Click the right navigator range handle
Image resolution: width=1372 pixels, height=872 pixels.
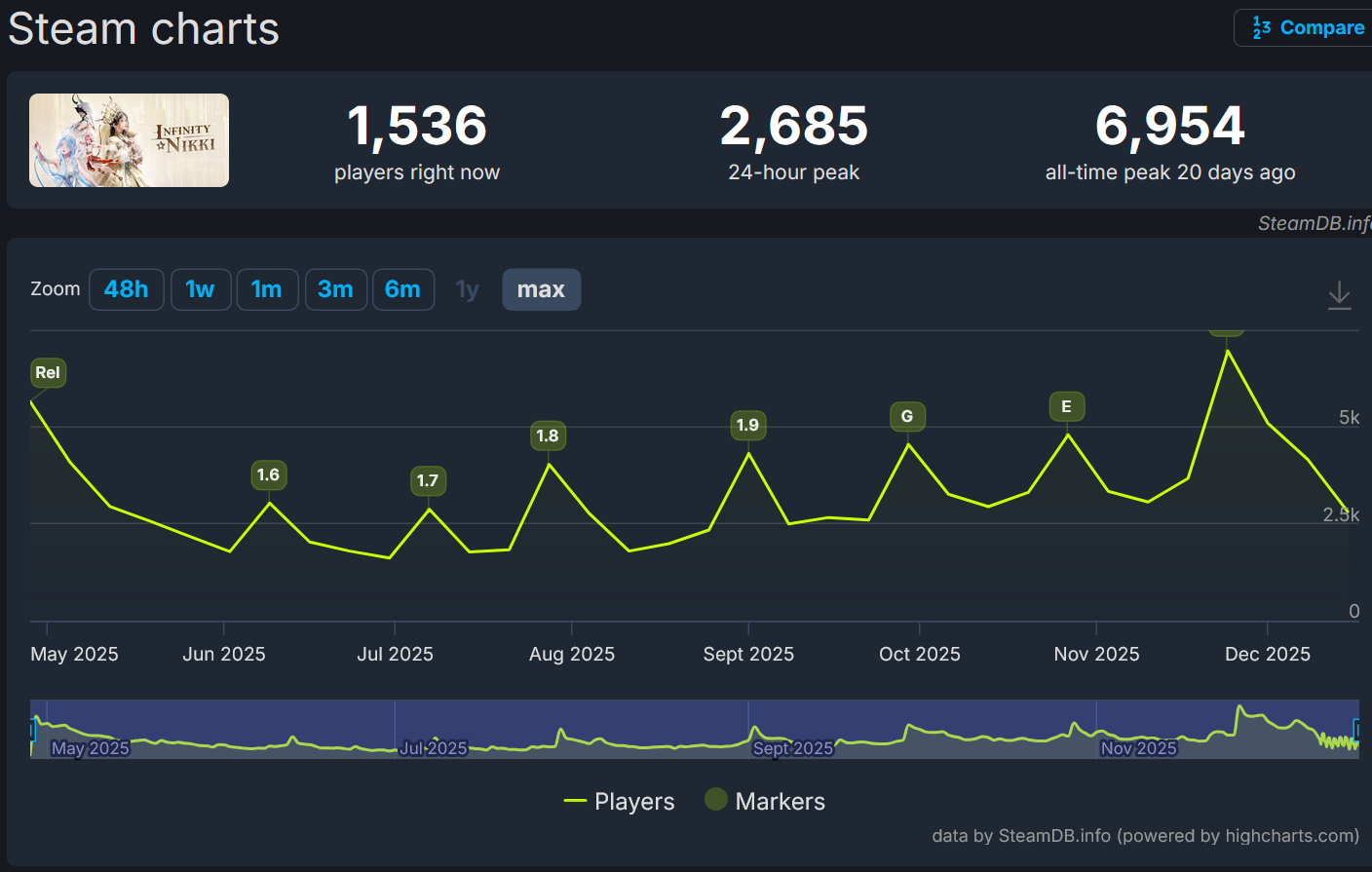[1356, 729]
